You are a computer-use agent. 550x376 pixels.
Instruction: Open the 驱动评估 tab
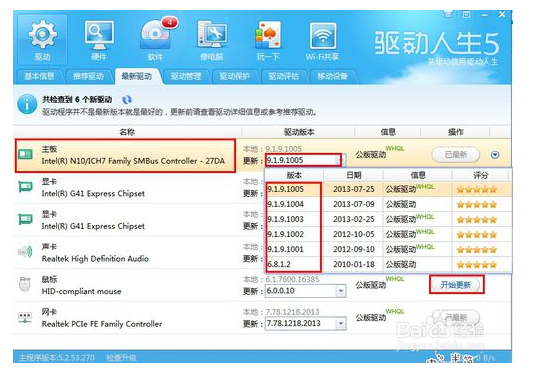pyautogui.click(x=283, y=76)
